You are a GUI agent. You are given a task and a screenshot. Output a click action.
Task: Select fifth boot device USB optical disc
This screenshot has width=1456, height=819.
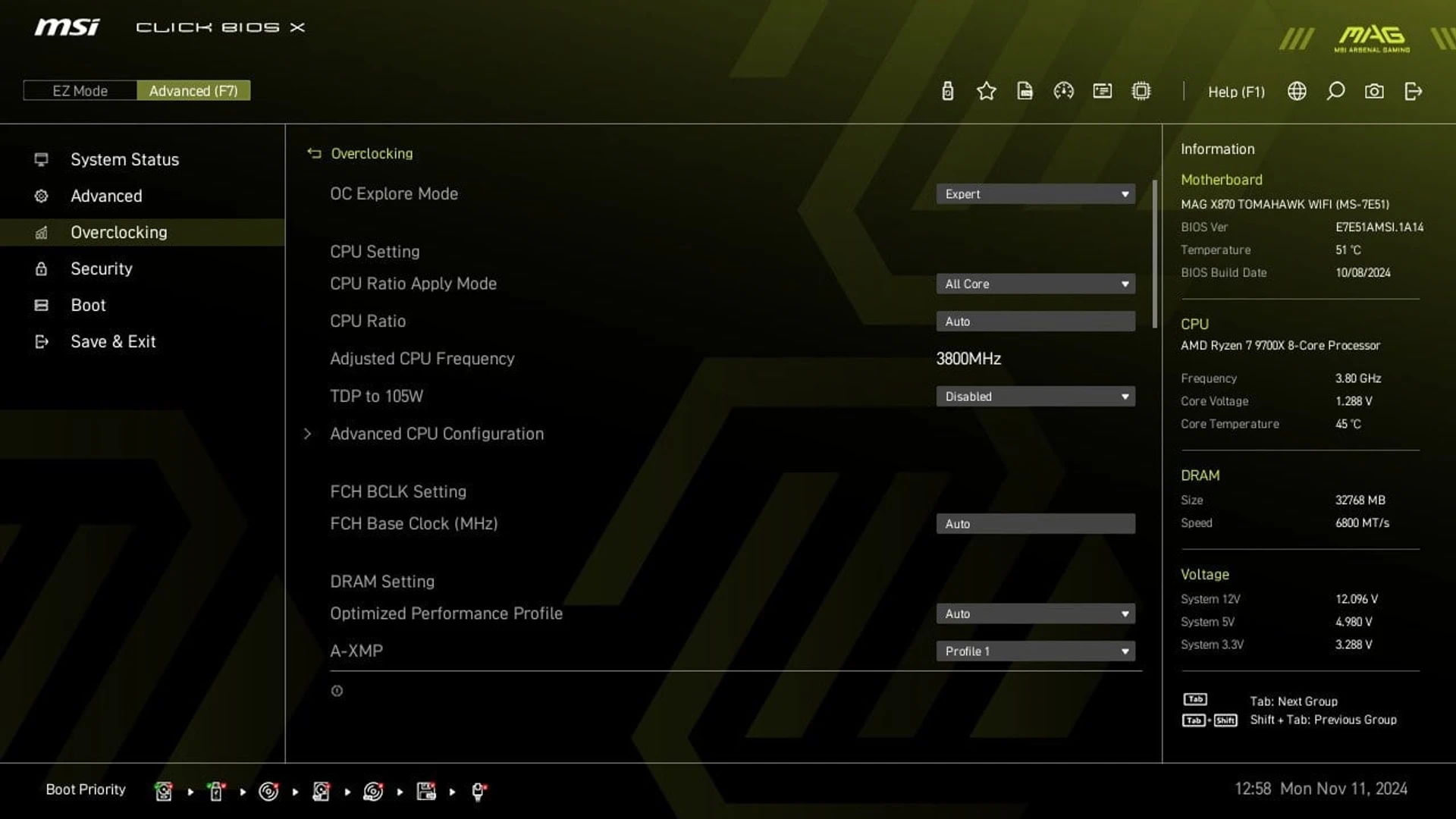pos(373,791)
